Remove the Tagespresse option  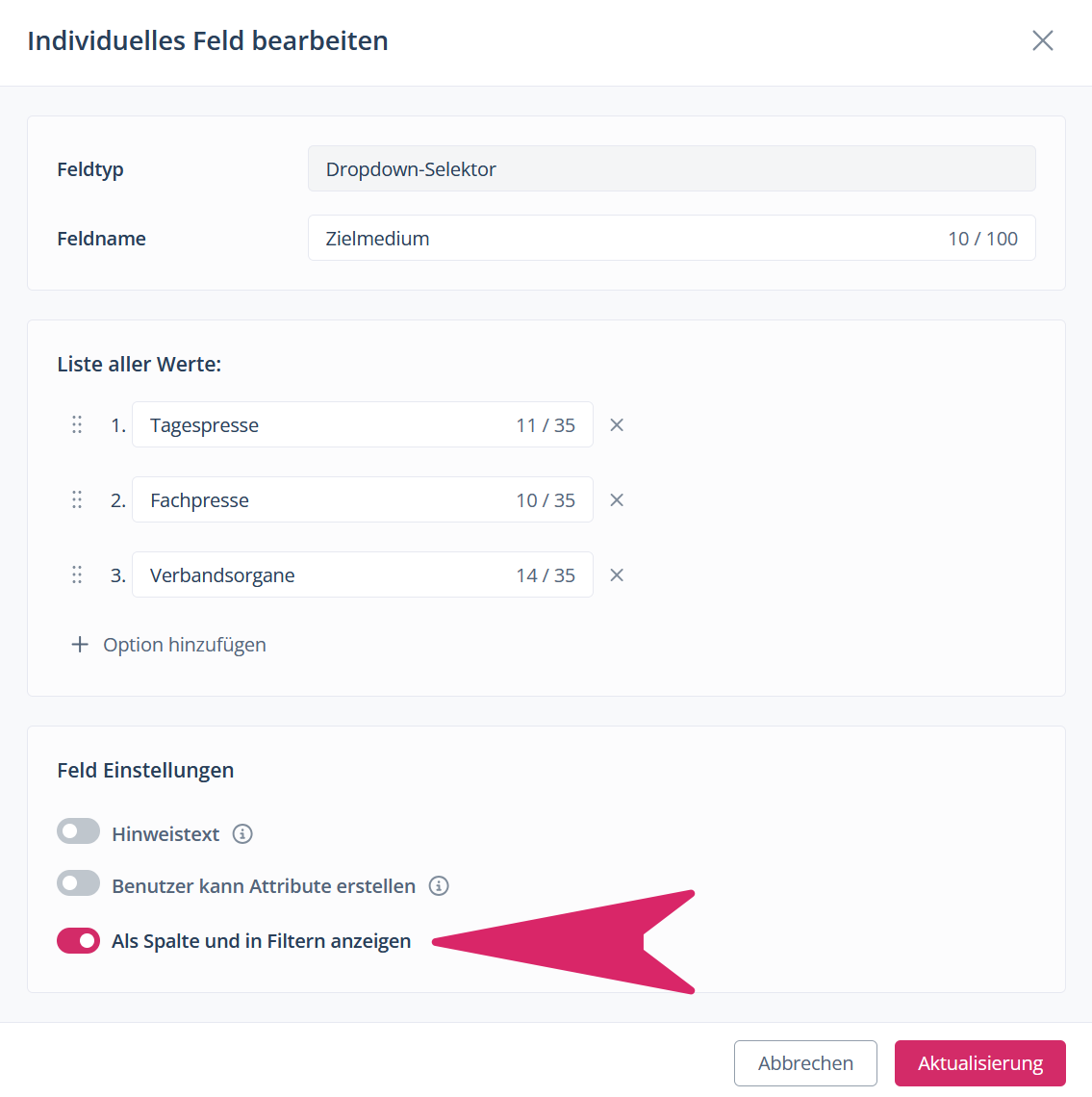point(617,424)
